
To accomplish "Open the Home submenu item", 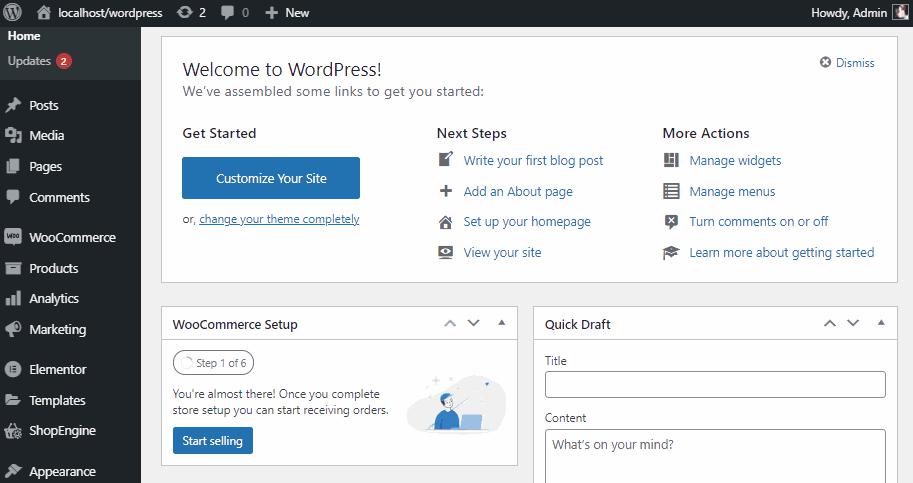I will [x=24, y=35].
